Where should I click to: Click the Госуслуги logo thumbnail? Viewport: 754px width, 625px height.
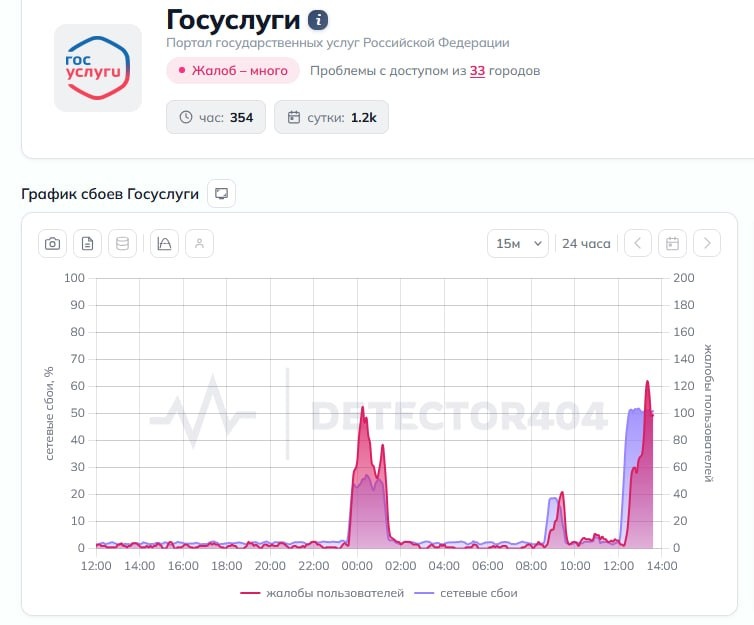pyautogui.click(x=98, y=68)
